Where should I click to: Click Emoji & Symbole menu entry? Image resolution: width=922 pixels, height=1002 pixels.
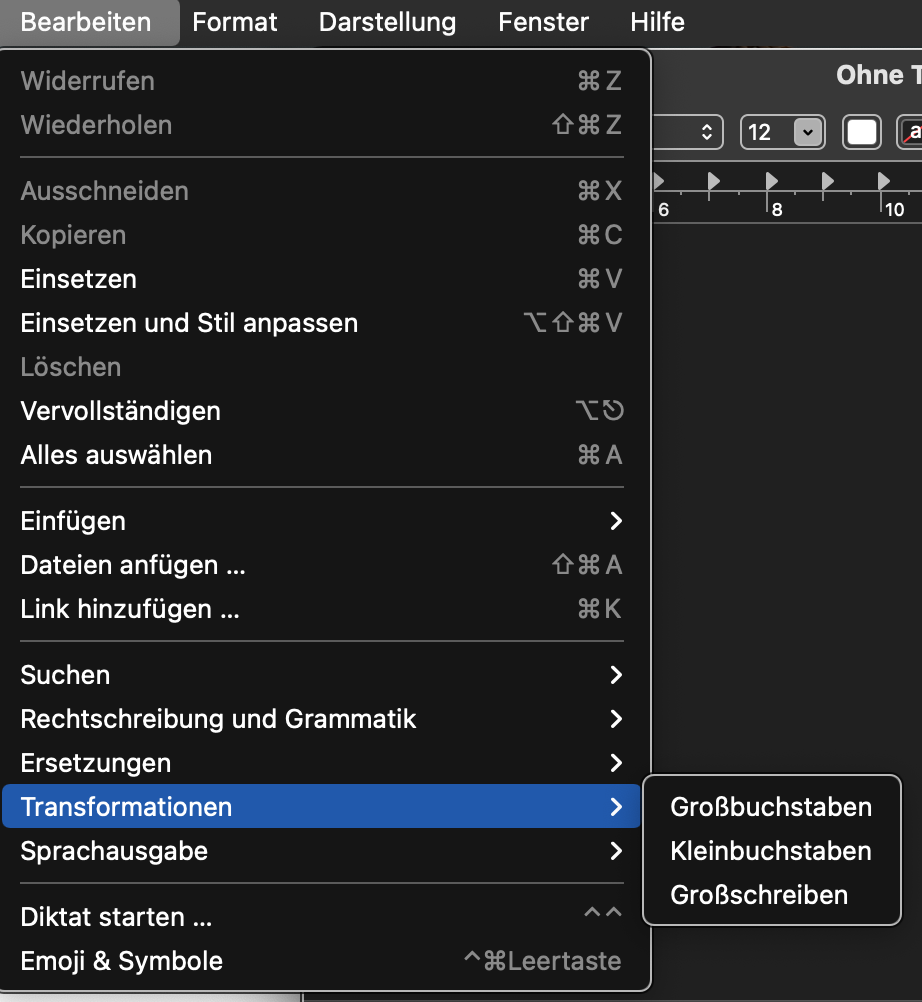click(x=121, y=961)
